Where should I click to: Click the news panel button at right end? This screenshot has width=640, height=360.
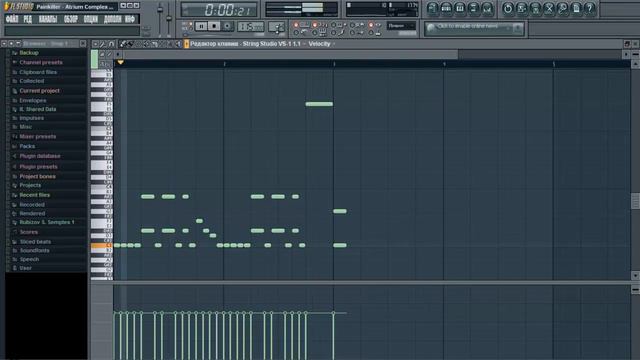tap(518, 28)
